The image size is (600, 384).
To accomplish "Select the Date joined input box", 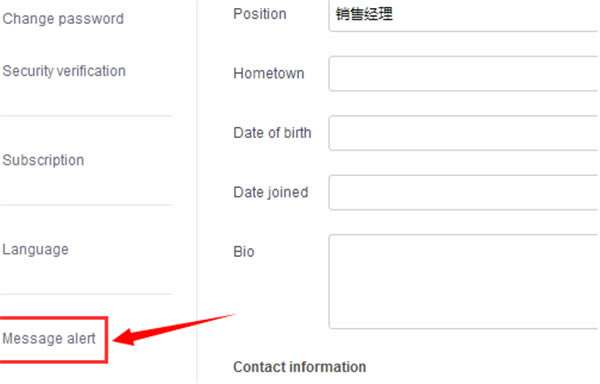I will [x=464, y=192].
